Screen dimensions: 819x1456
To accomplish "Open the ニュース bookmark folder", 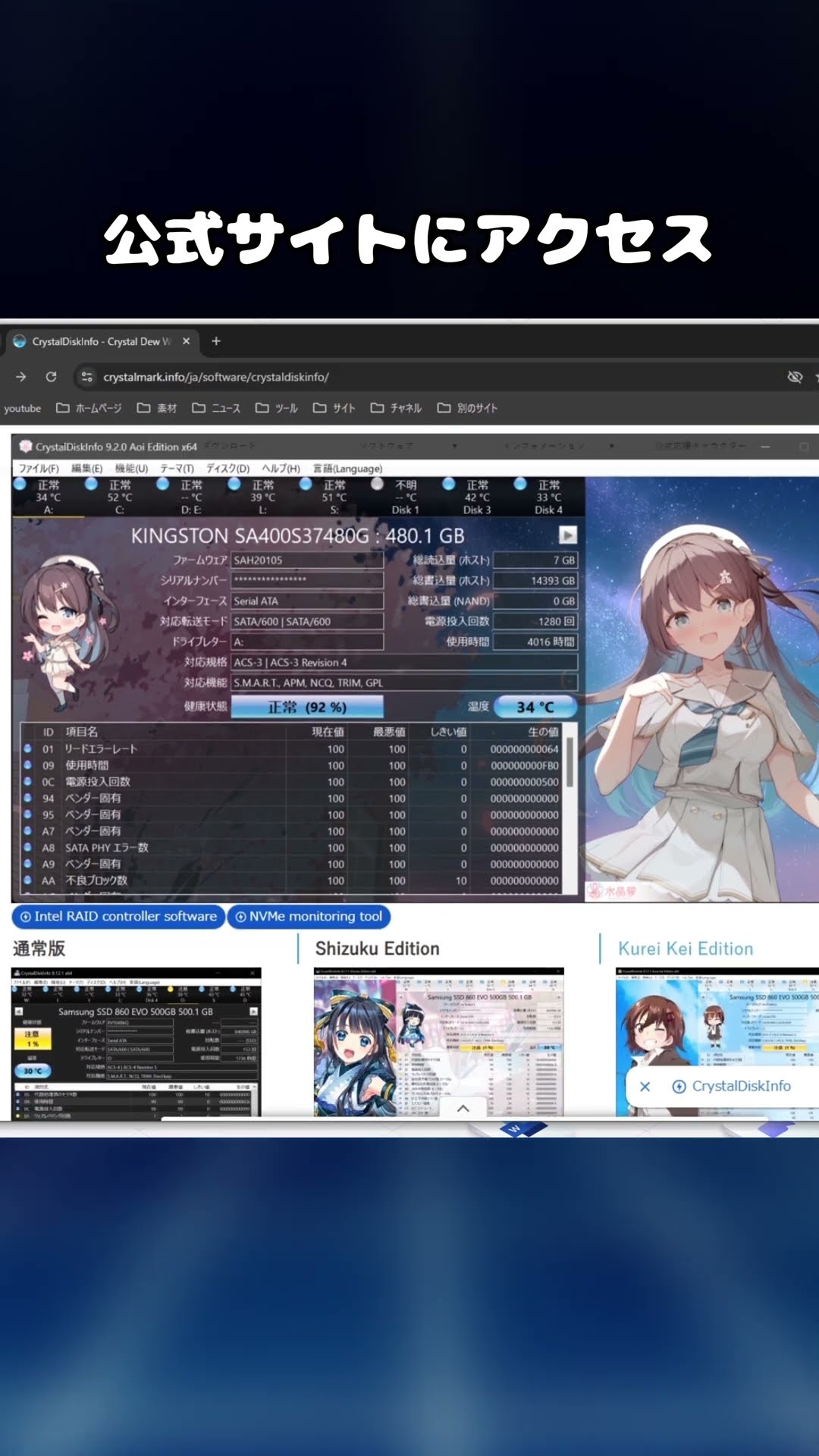I will click(216, 408).
